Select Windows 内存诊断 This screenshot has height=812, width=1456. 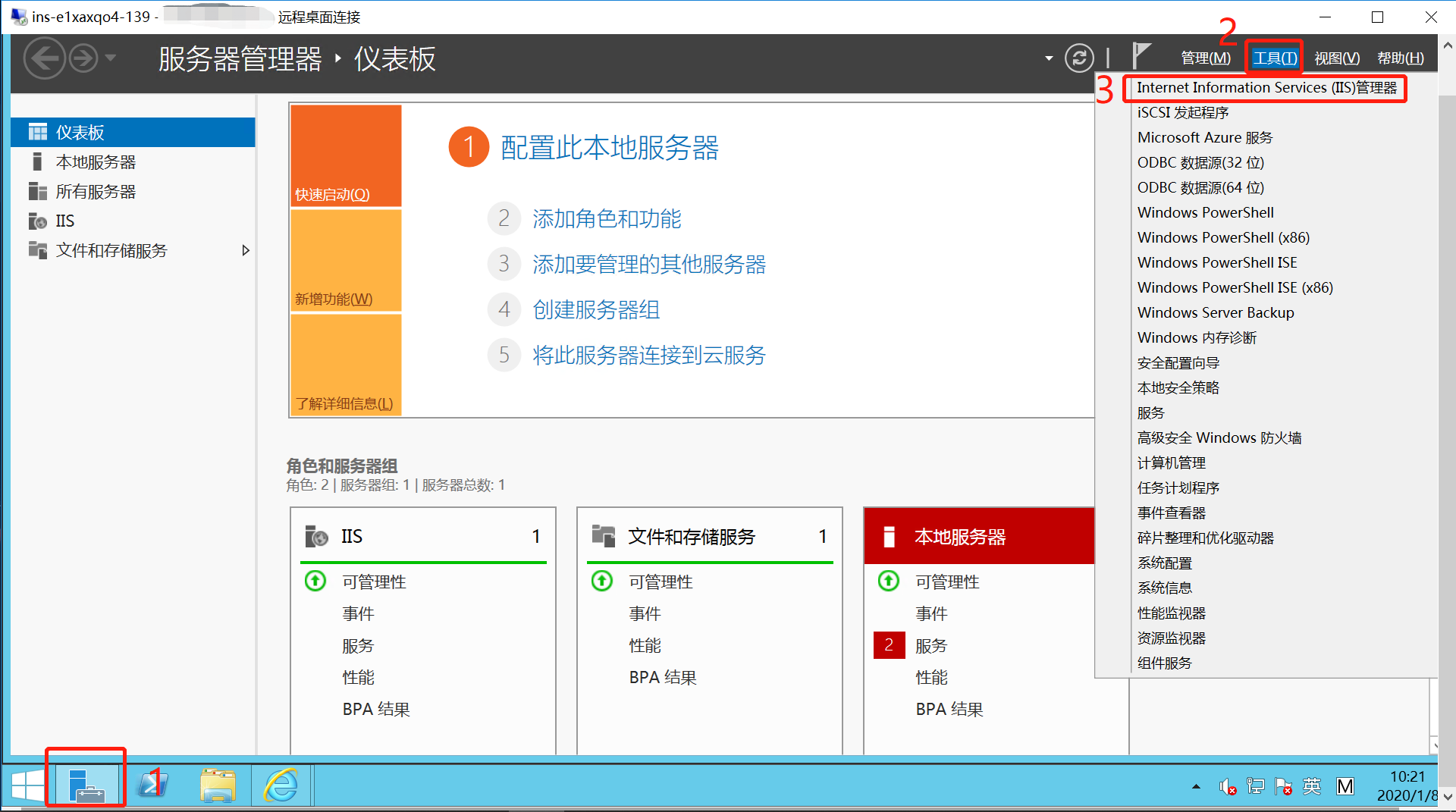point(1197,338)
